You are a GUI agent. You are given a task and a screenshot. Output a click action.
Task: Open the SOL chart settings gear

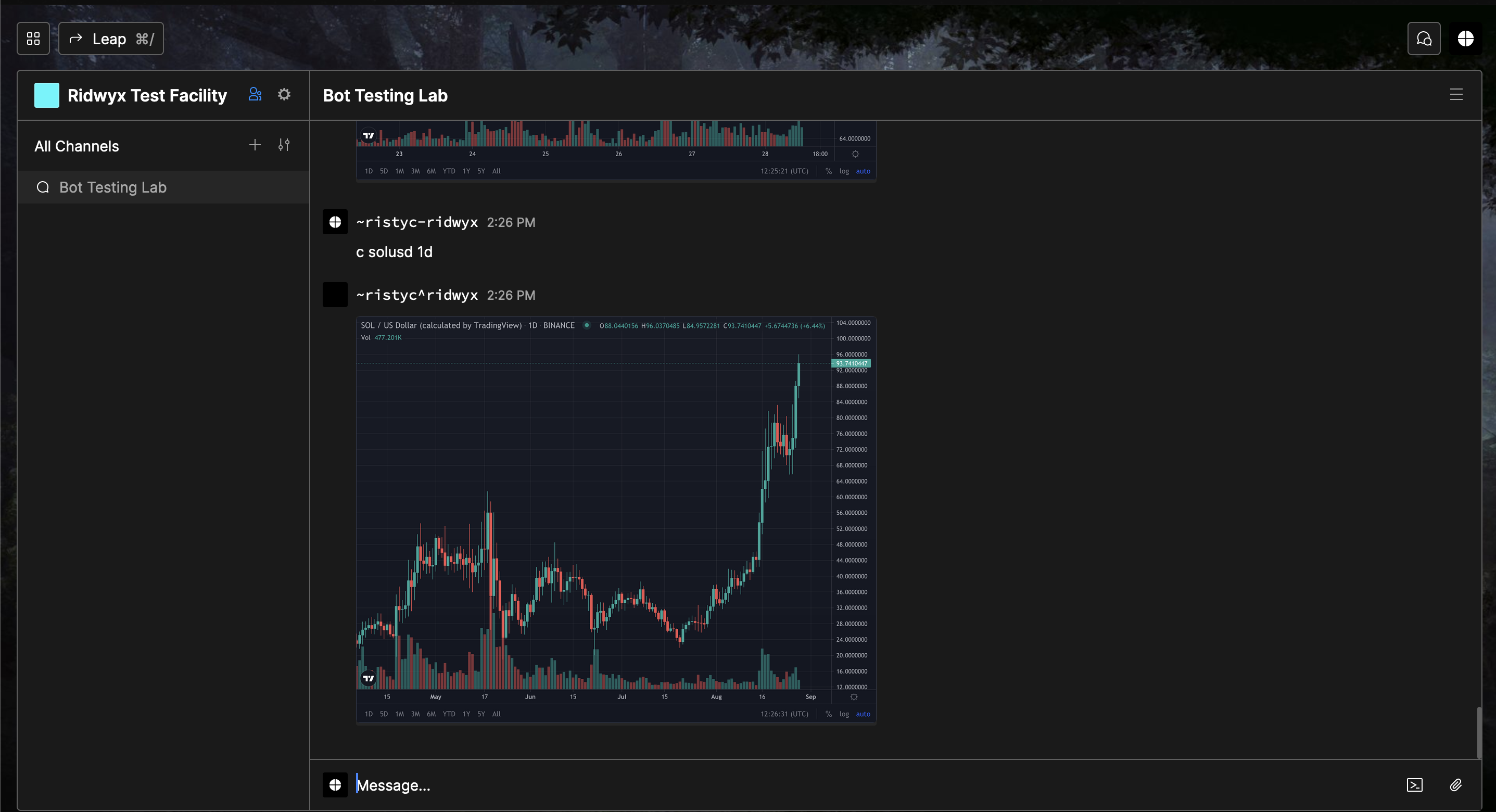tap(854, 696)
